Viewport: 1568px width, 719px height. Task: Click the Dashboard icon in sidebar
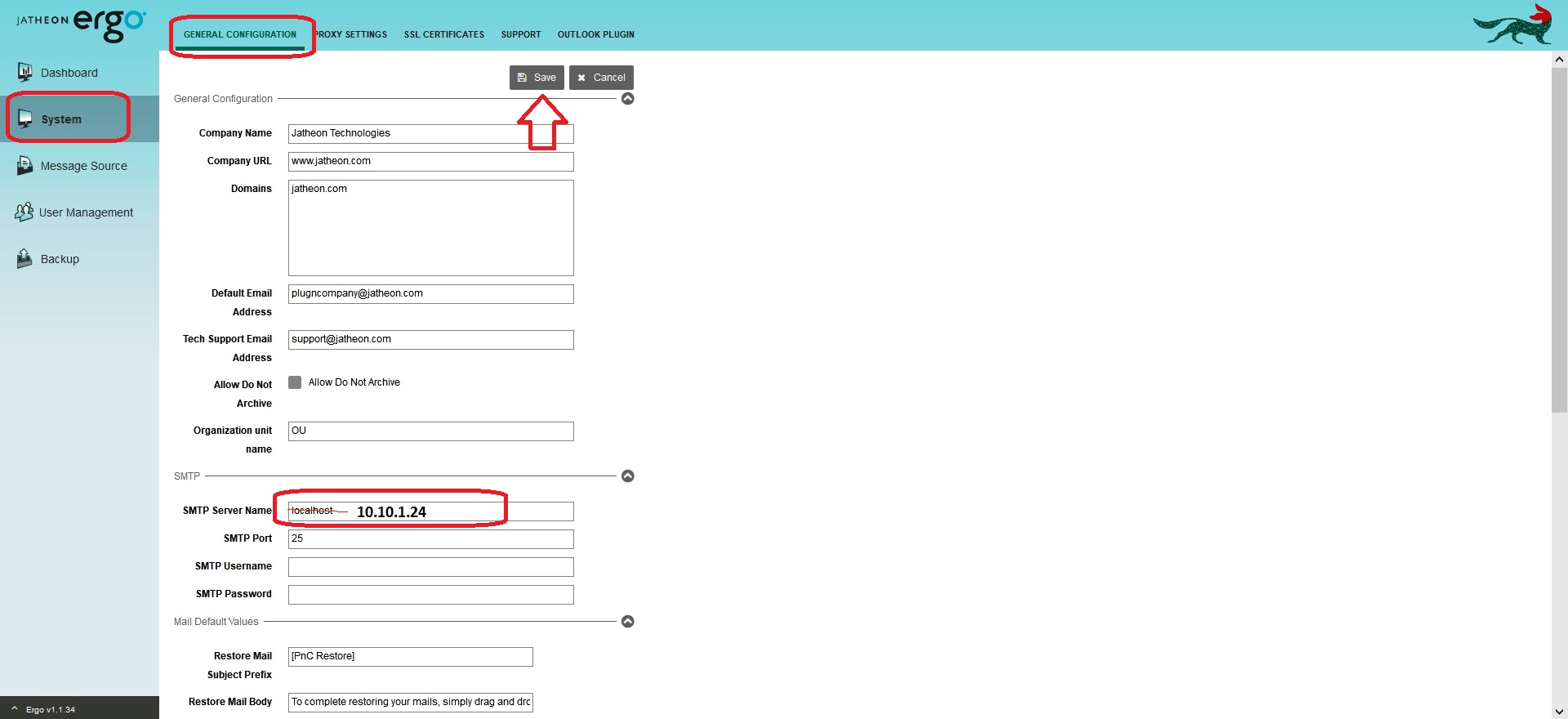pos(25,72)
